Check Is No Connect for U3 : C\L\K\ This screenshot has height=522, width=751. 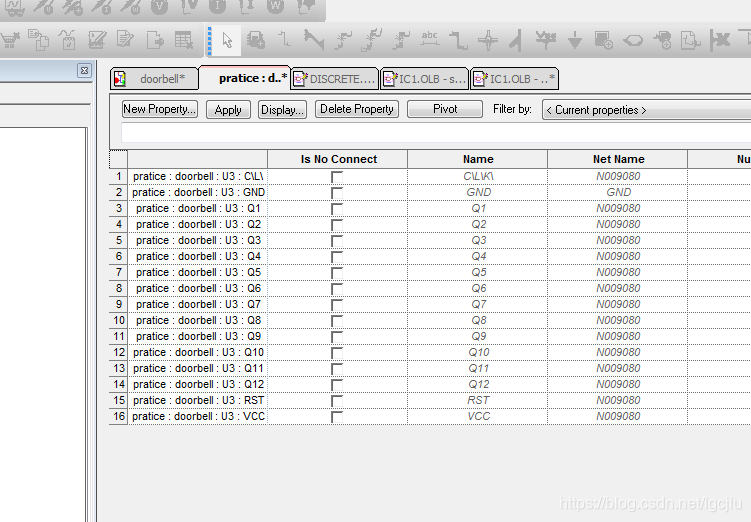pos(337,177)
